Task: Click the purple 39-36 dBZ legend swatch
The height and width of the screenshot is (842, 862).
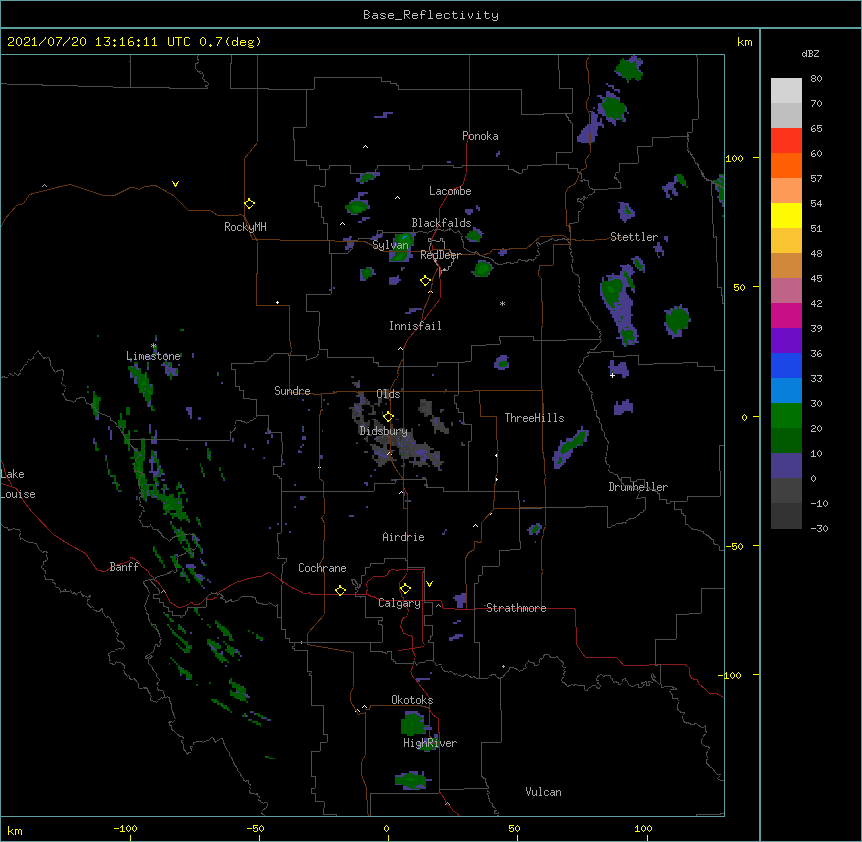Action: (x=786, y=341)
